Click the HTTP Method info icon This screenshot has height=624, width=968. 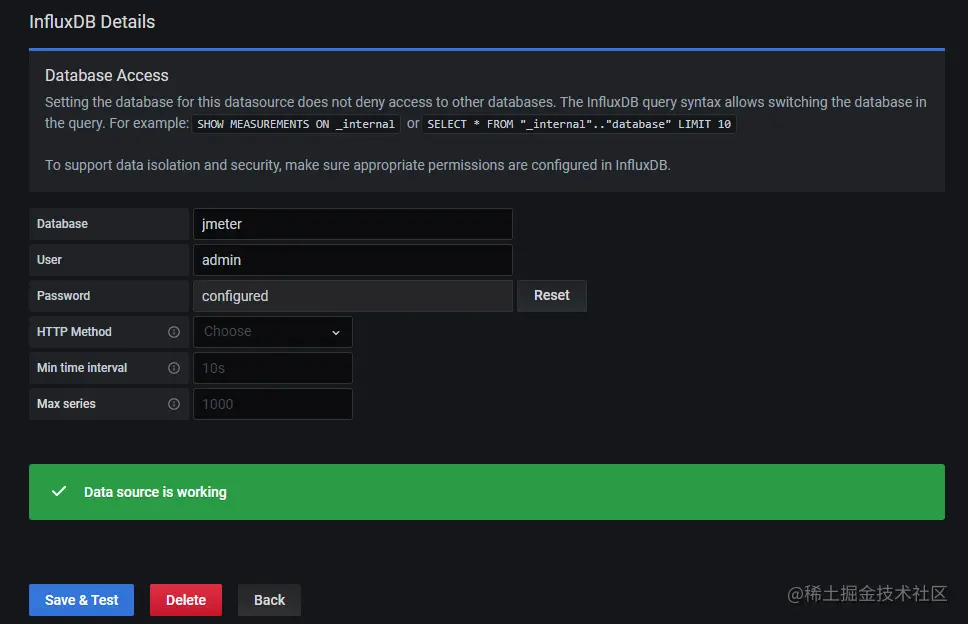174,332
